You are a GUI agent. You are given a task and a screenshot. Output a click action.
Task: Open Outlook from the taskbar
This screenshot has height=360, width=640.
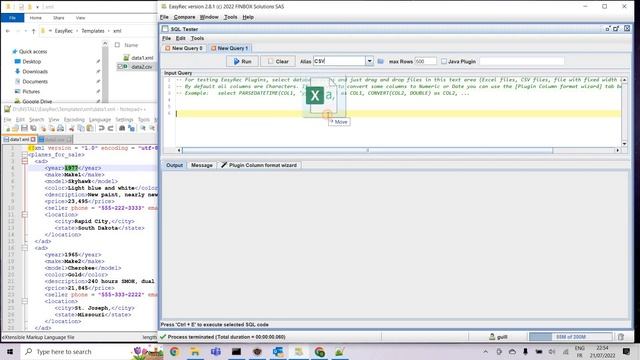pyautogui.click(x=278, y=351)
